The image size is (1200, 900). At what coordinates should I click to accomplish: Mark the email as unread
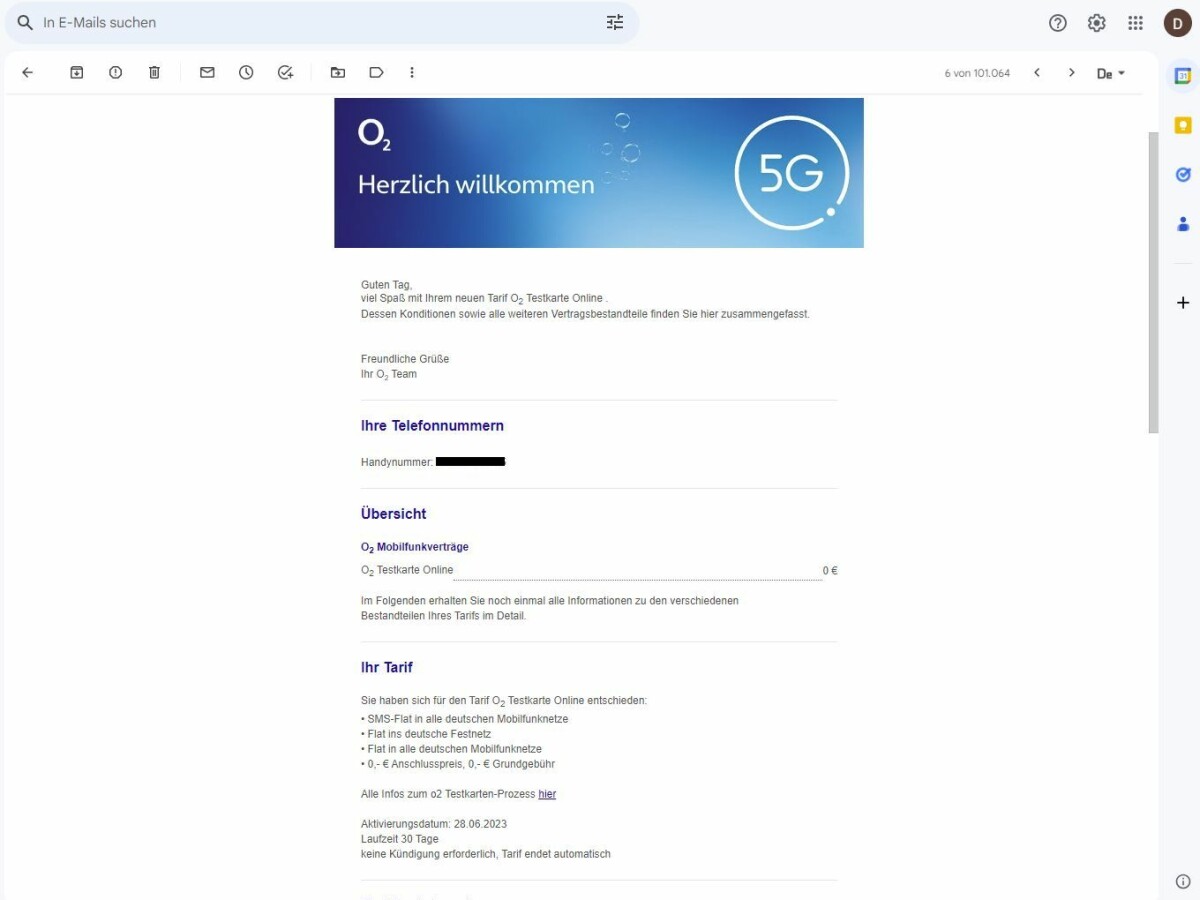coord(207,72)
